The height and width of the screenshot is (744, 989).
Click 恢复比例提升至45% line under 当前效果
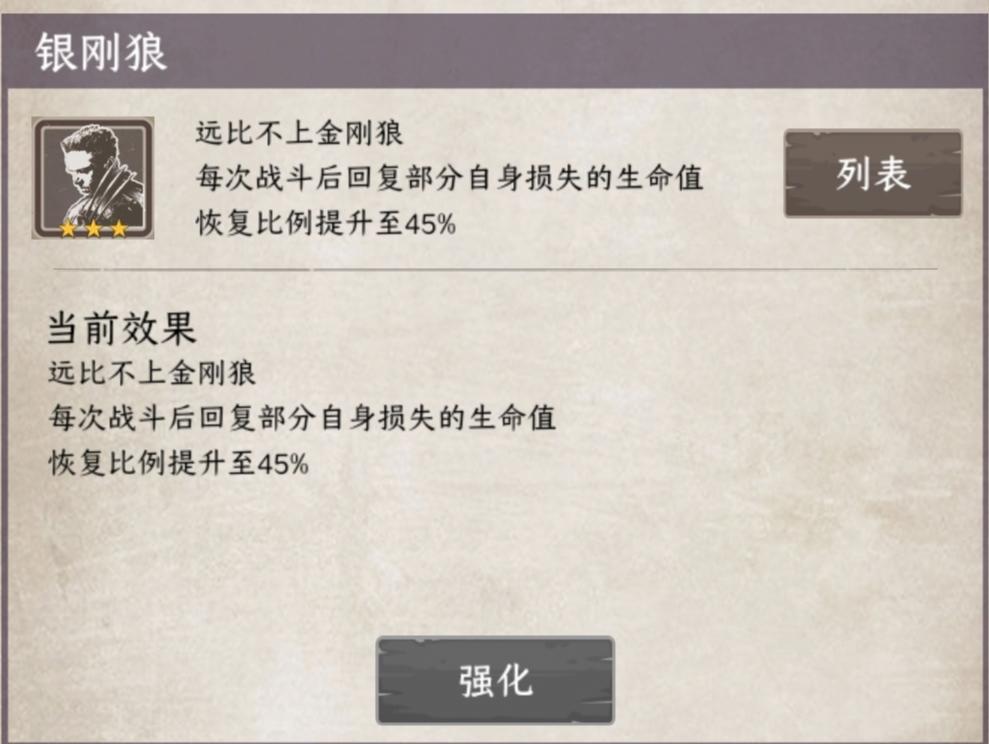click(x=178, y=464)
